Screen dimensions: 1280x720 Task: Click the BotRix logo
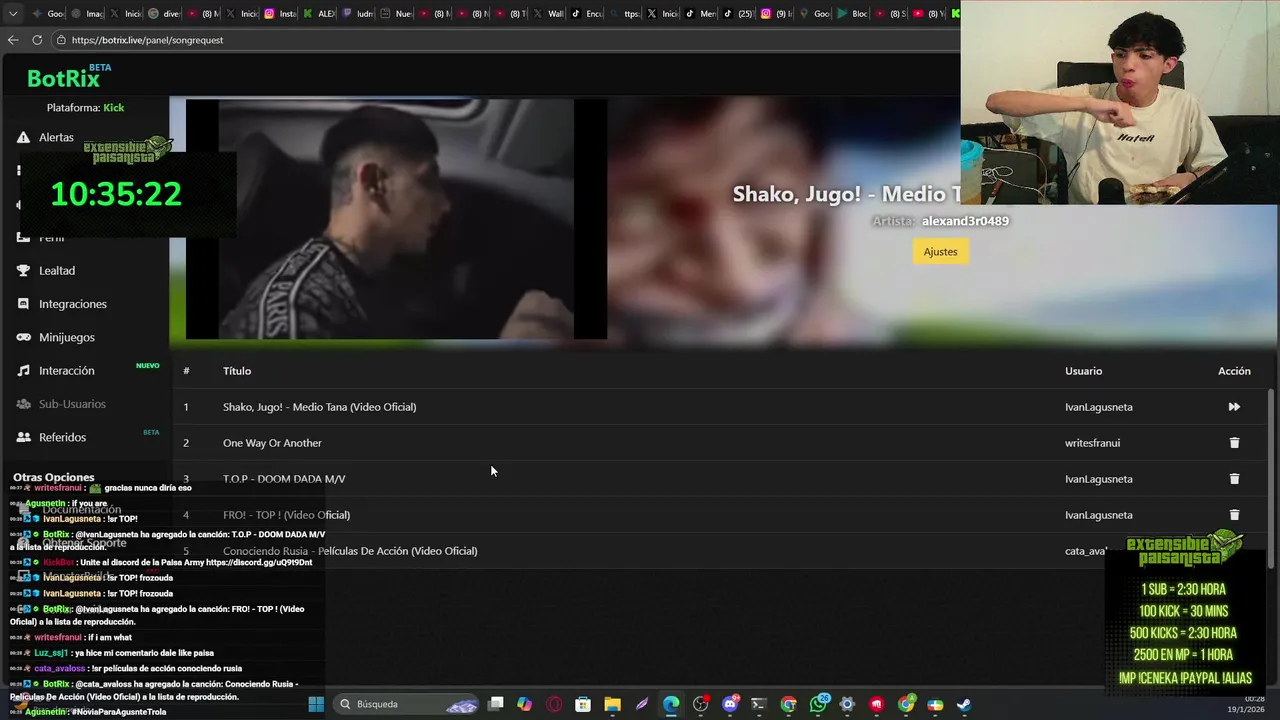(x=63, y=79)
